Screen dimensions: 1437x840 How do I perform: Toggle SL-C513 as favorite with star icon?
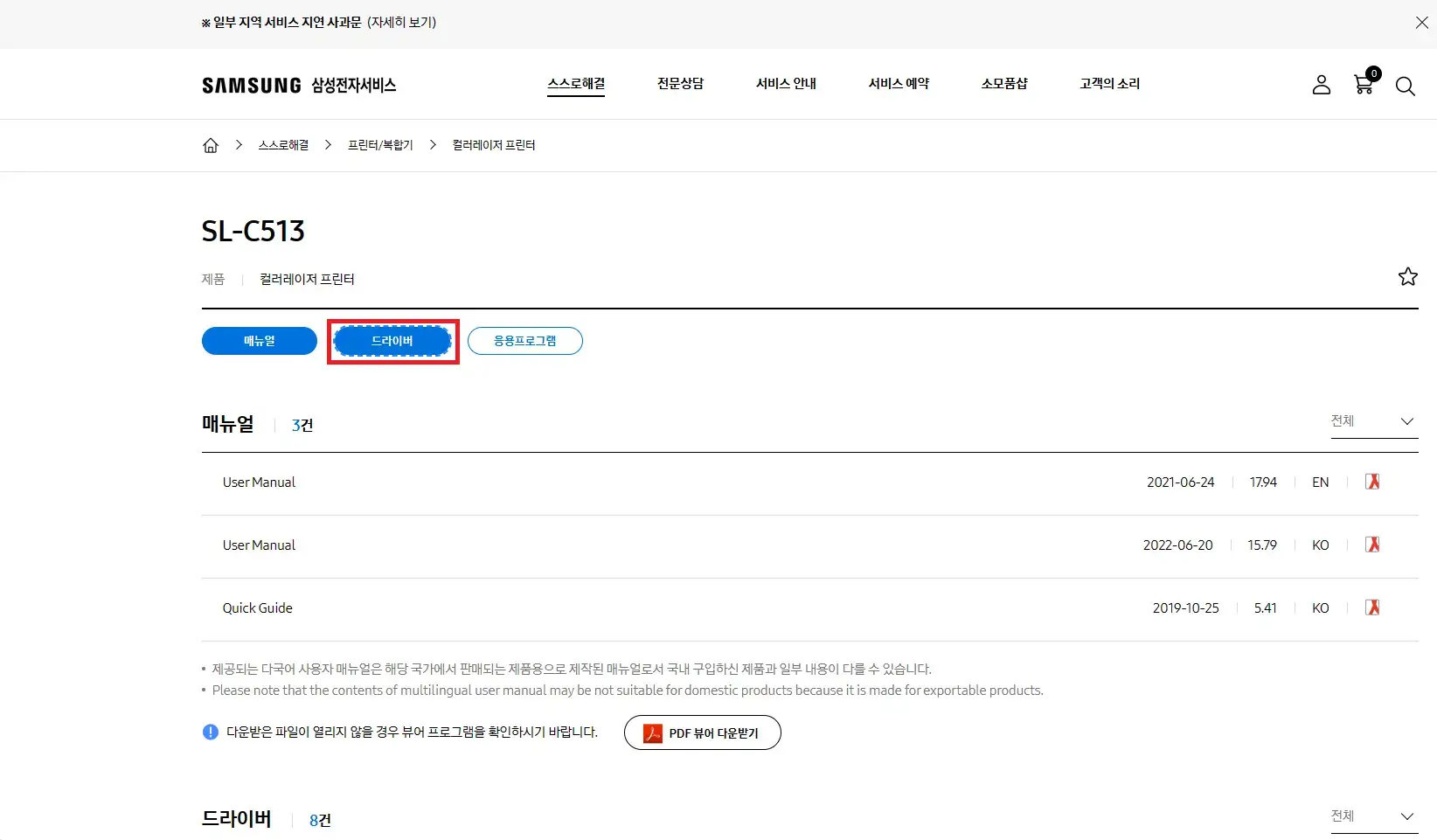click(x=1407, y=276)
